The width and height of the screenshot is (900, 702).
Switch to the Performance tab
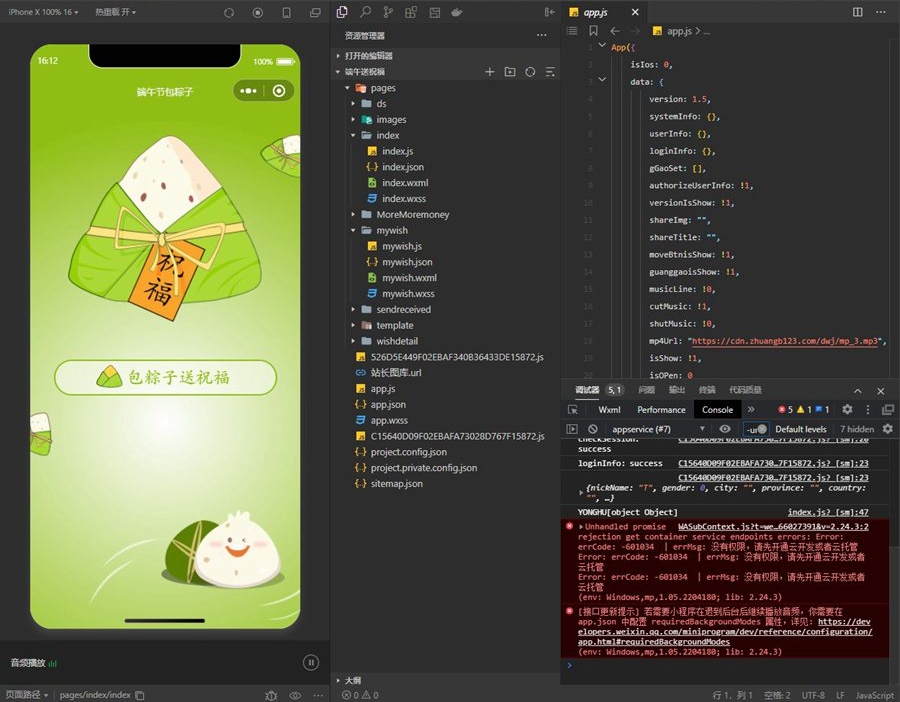(x=661, y=409)
